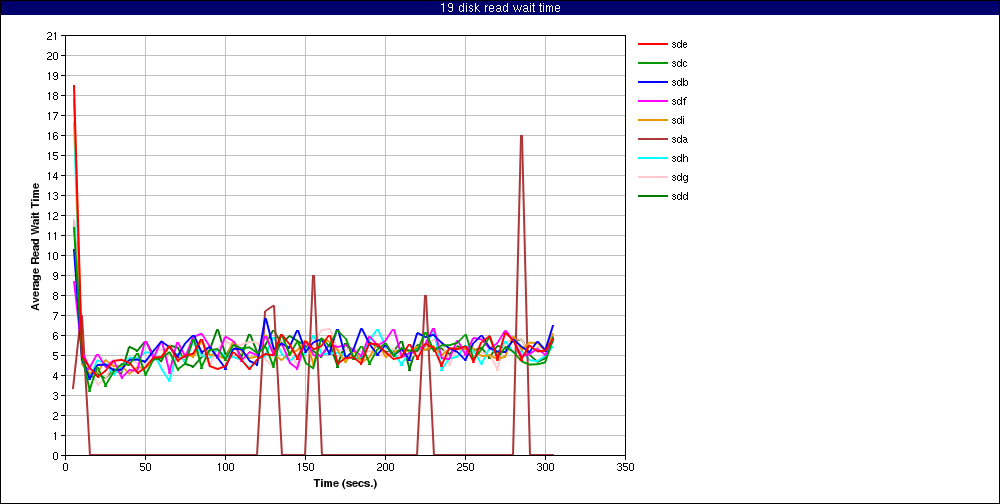Select the sdb legend label

(679, 82)
